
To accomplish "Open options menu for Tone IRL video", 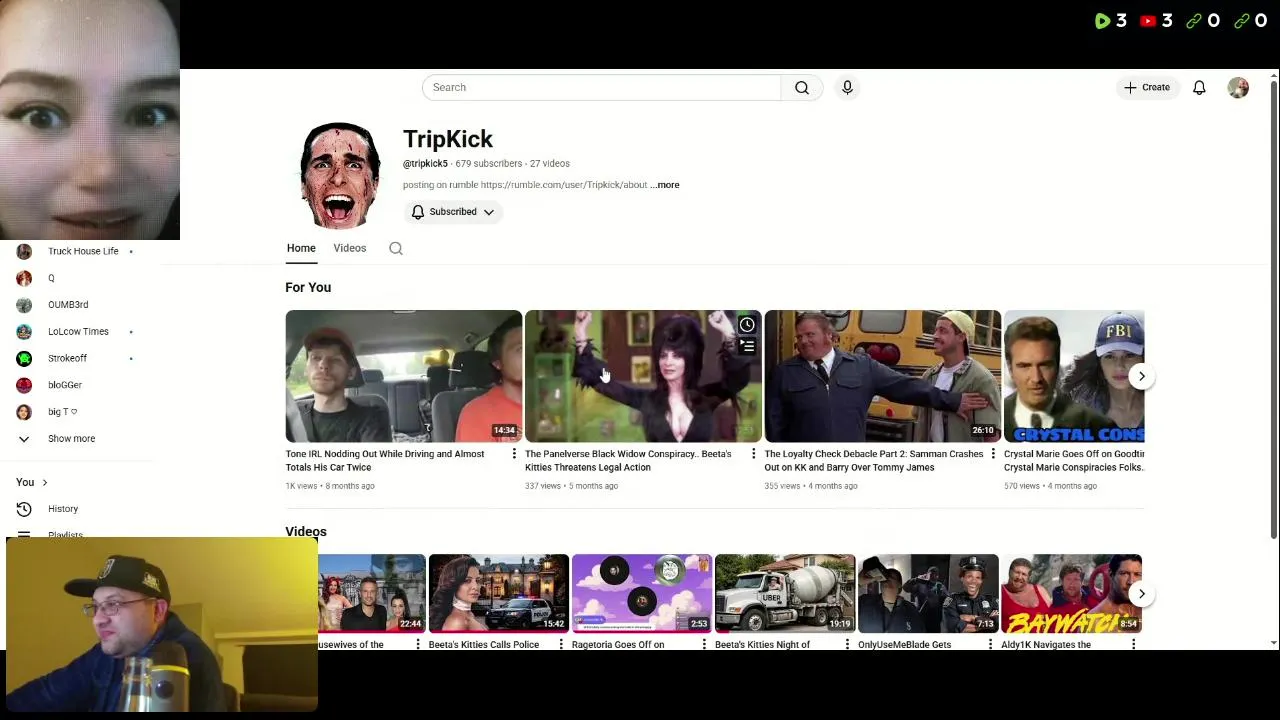I will pyautogui.click(x=514, y=455).
